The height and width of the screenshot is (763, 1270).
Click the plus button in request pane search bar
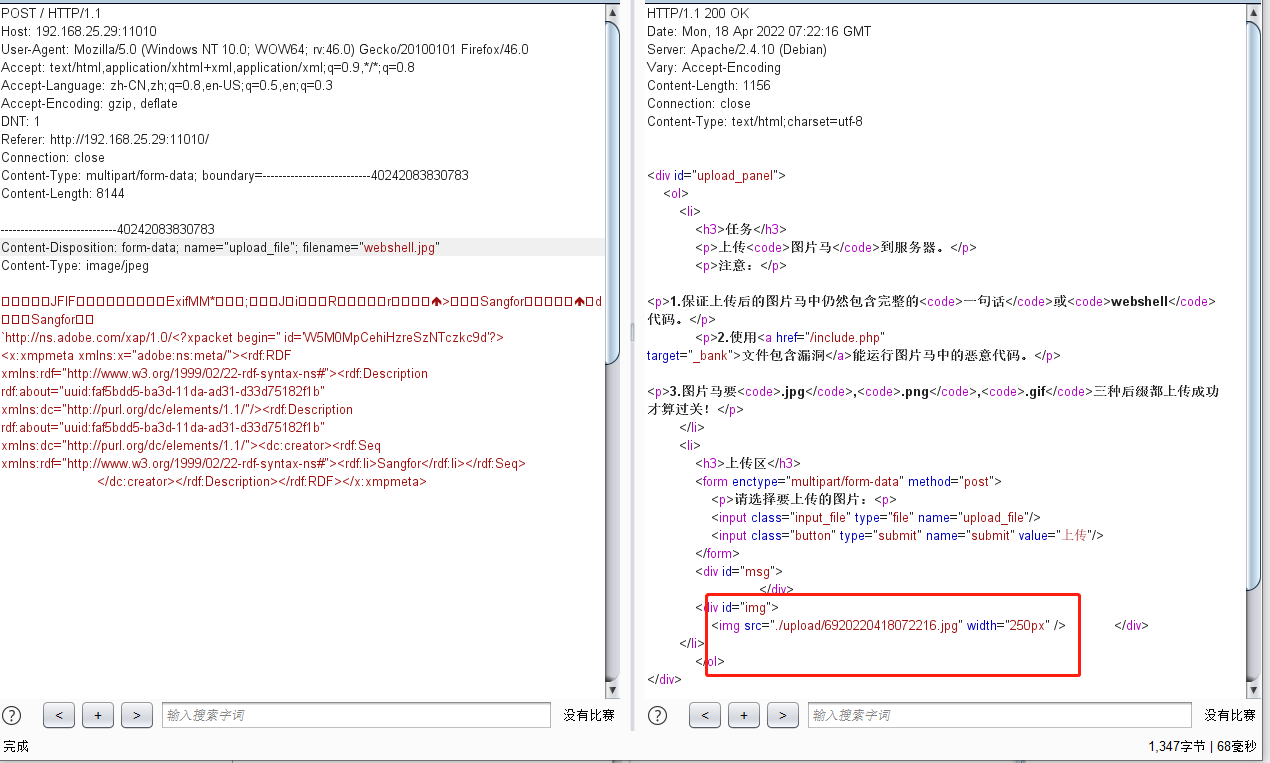(98, 715)
